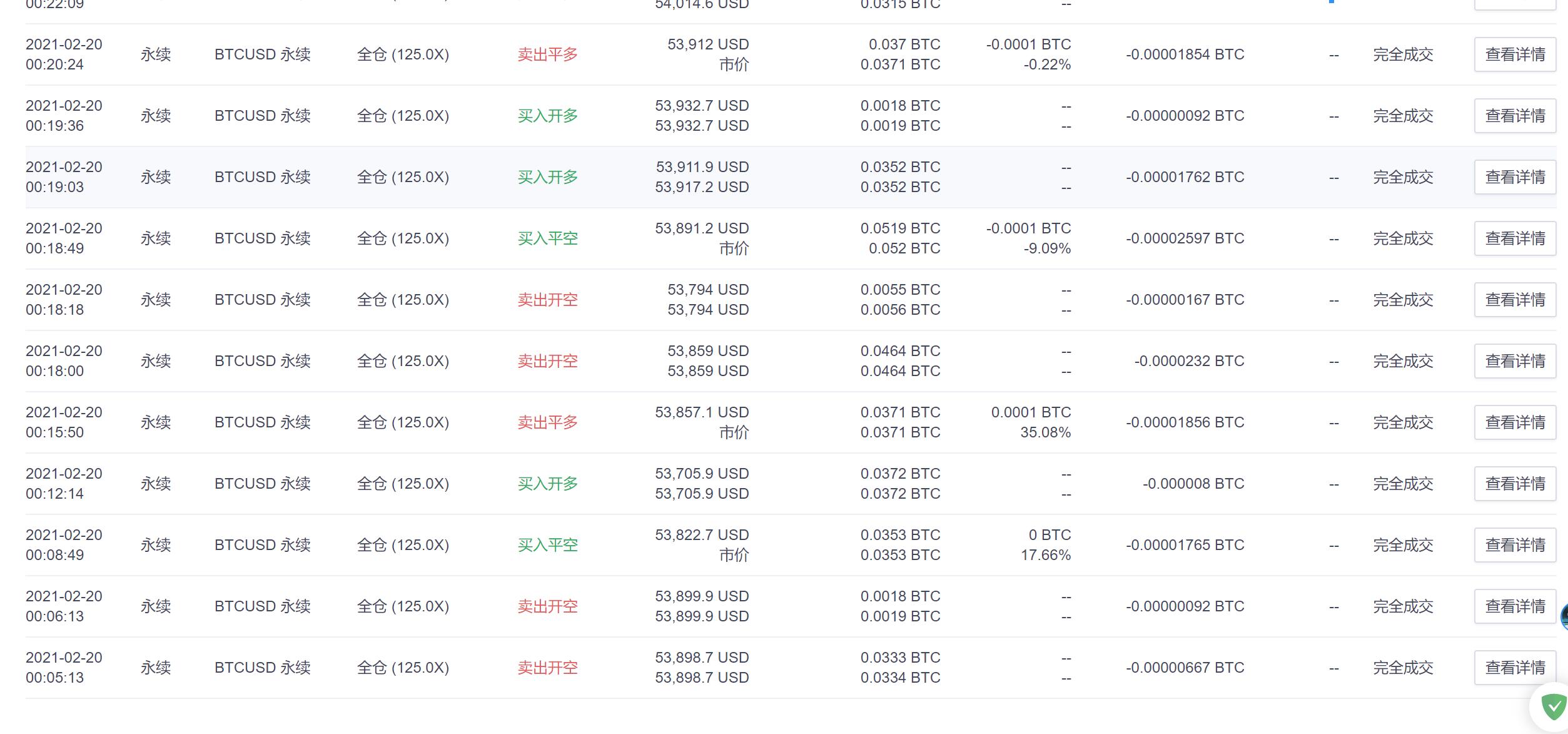Click 完全成交 status in the 00:05:13 row
The image size is (1568, 734).
(x=1402, y=668)
